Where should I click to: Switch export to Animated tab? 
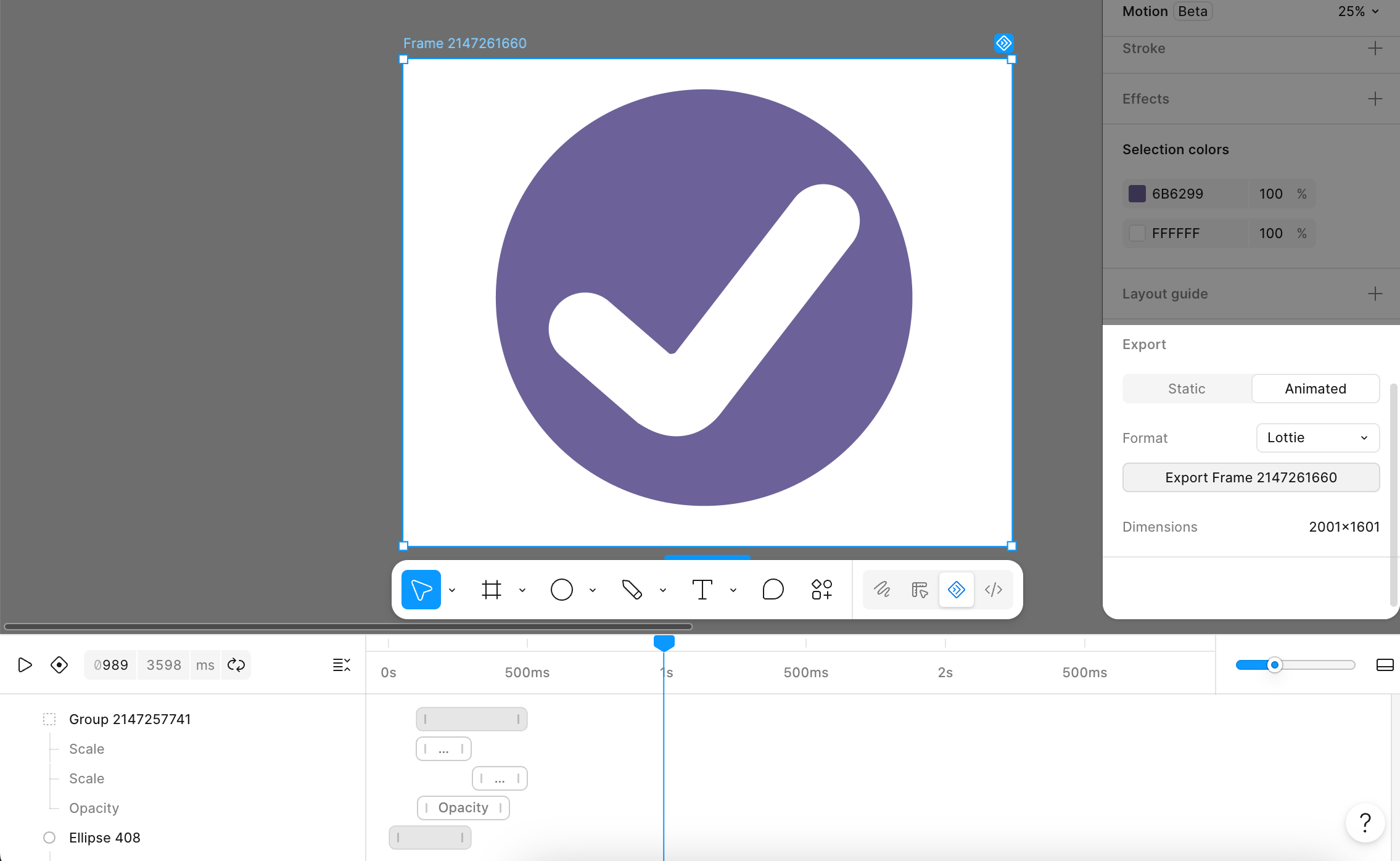1316,389
